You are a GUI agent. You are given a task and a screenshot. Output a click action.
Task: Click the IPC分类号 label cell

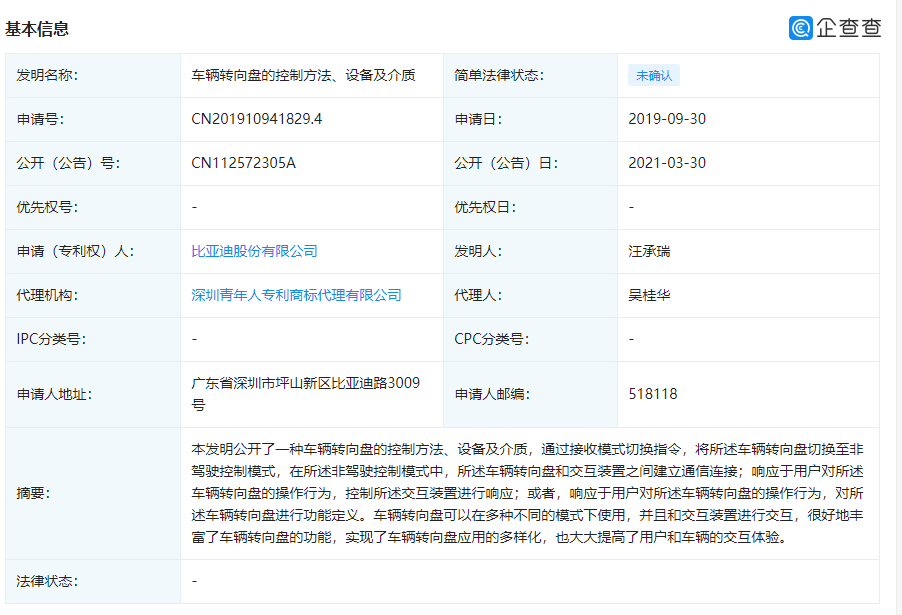pos(93,339)
